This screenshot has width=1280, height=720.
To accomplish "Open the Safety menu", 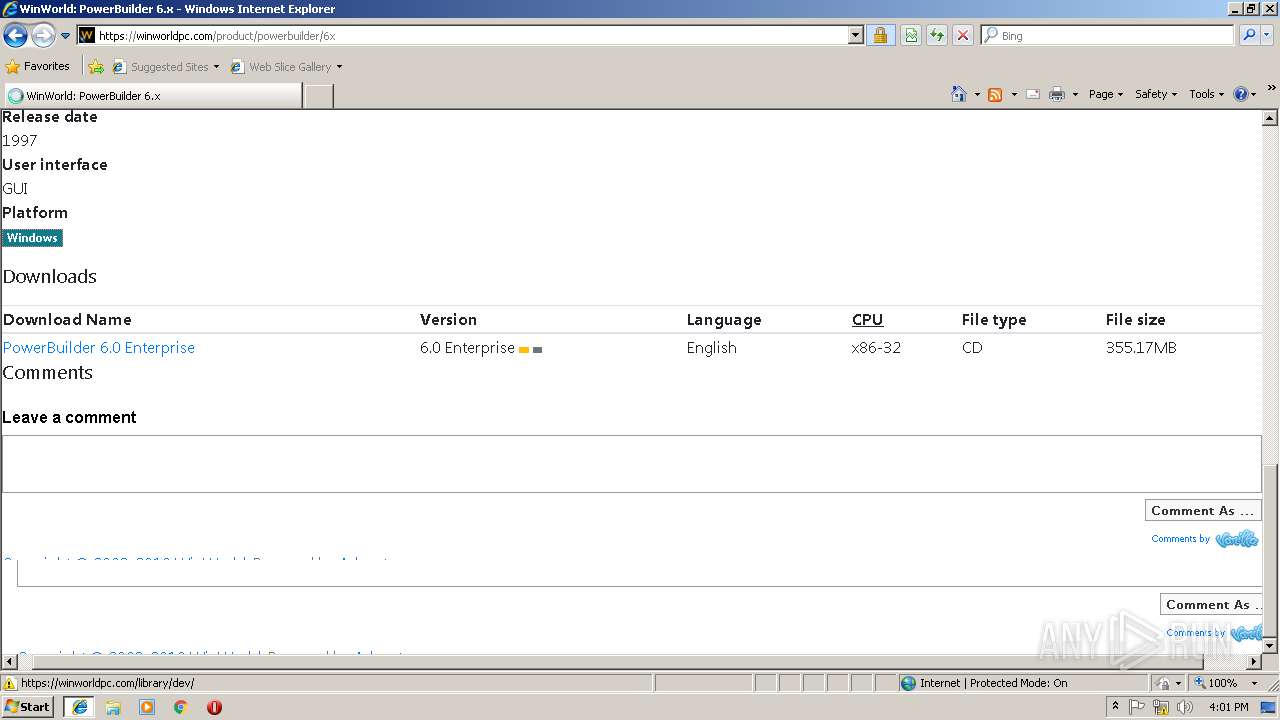I will 1155,94.
